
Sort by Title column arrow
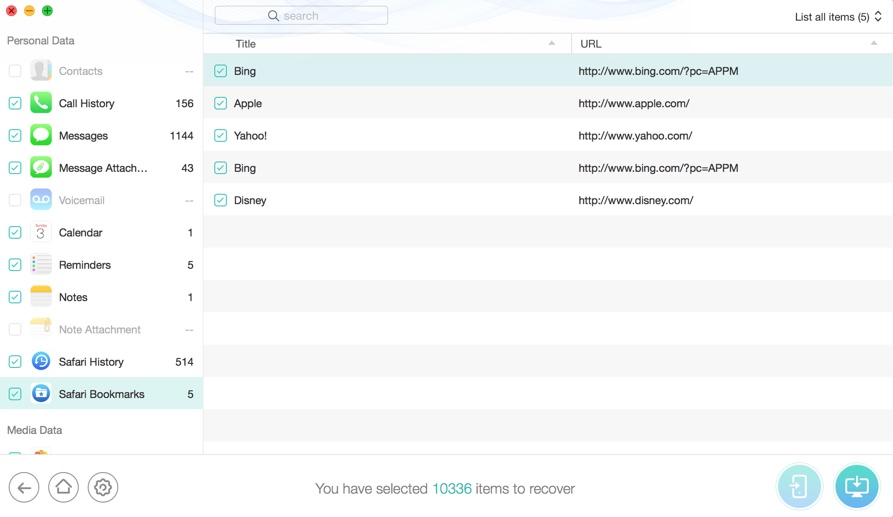point(551,43)
